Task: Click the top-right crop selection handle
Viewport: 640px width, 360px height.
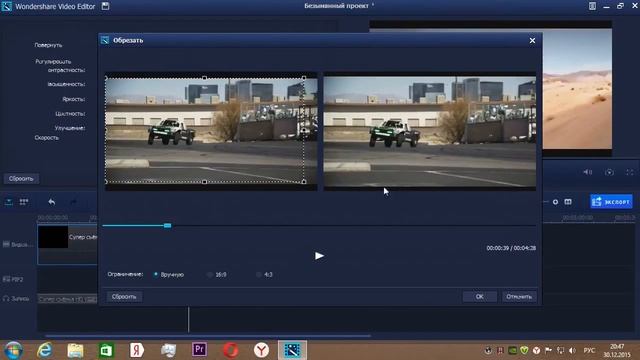Action: (x=304, y=78)
